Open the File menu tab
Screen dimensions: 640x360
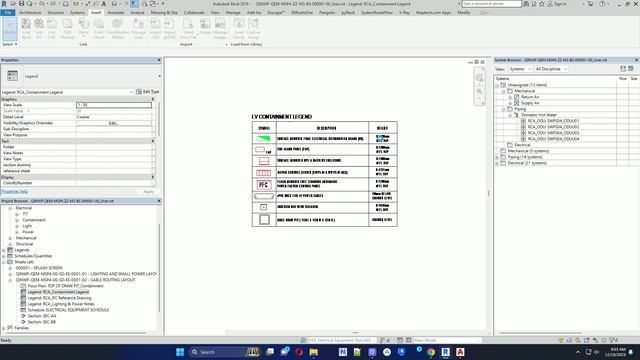[x=8, y=13]
